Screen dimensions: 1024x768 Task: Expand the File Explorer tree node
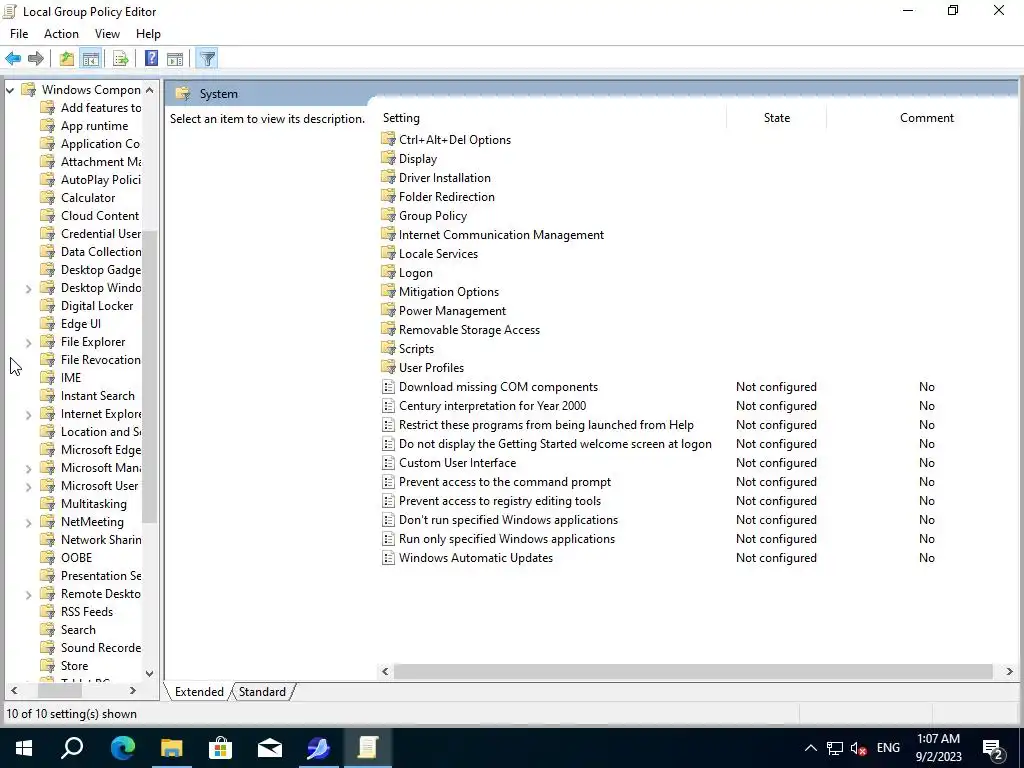tap(28, 342)
